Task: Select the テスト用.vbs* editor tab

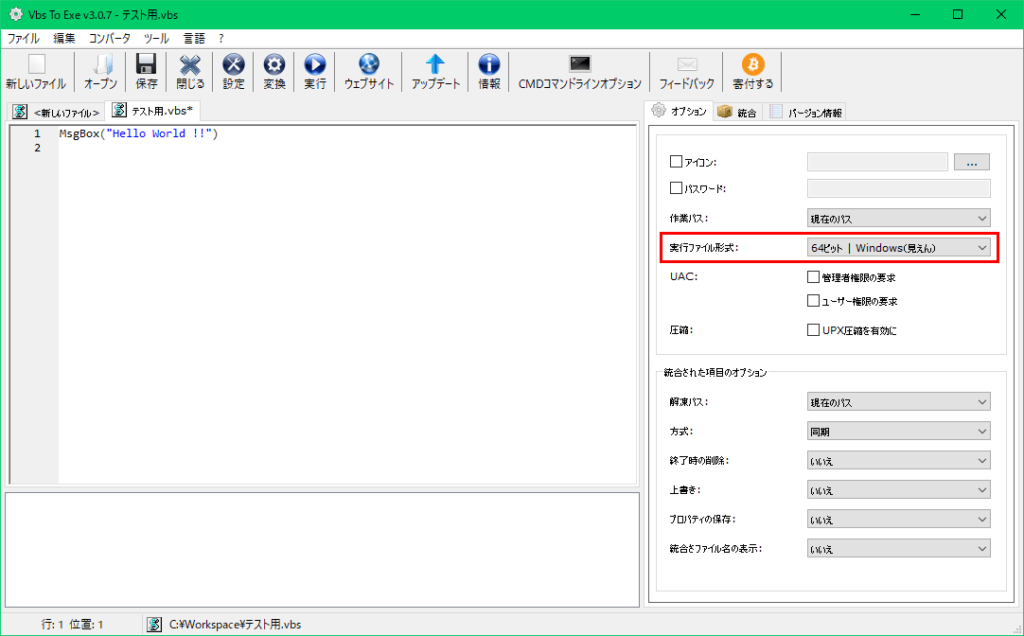Action: pos(153,110)
